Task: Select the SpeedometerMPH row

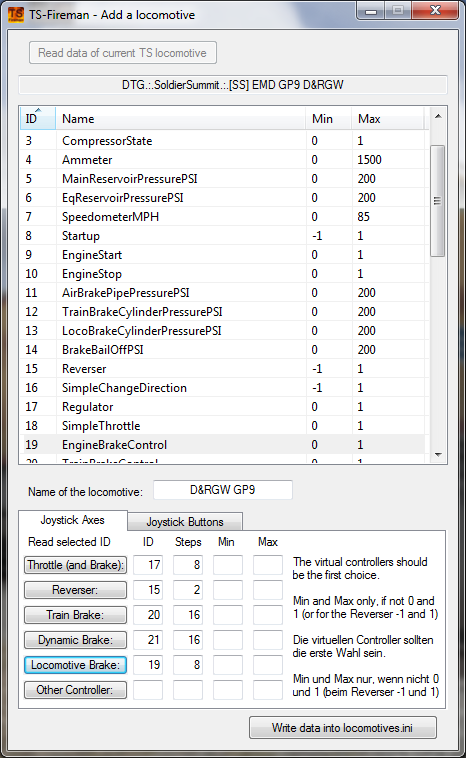Action: point(222,217)
